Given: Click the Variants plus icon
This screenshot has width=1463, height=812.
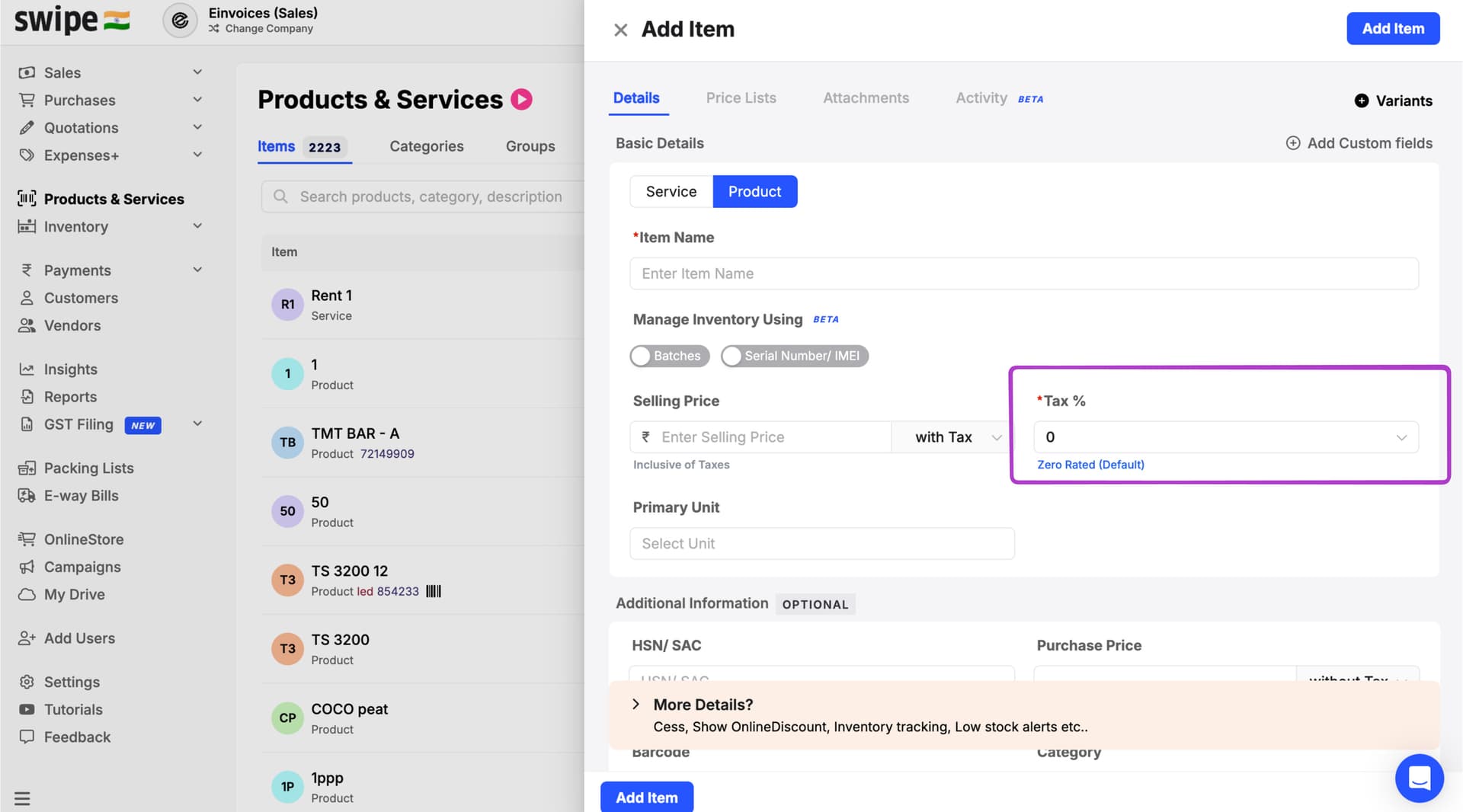Looking at the screenshot, I should (1361, 101).
